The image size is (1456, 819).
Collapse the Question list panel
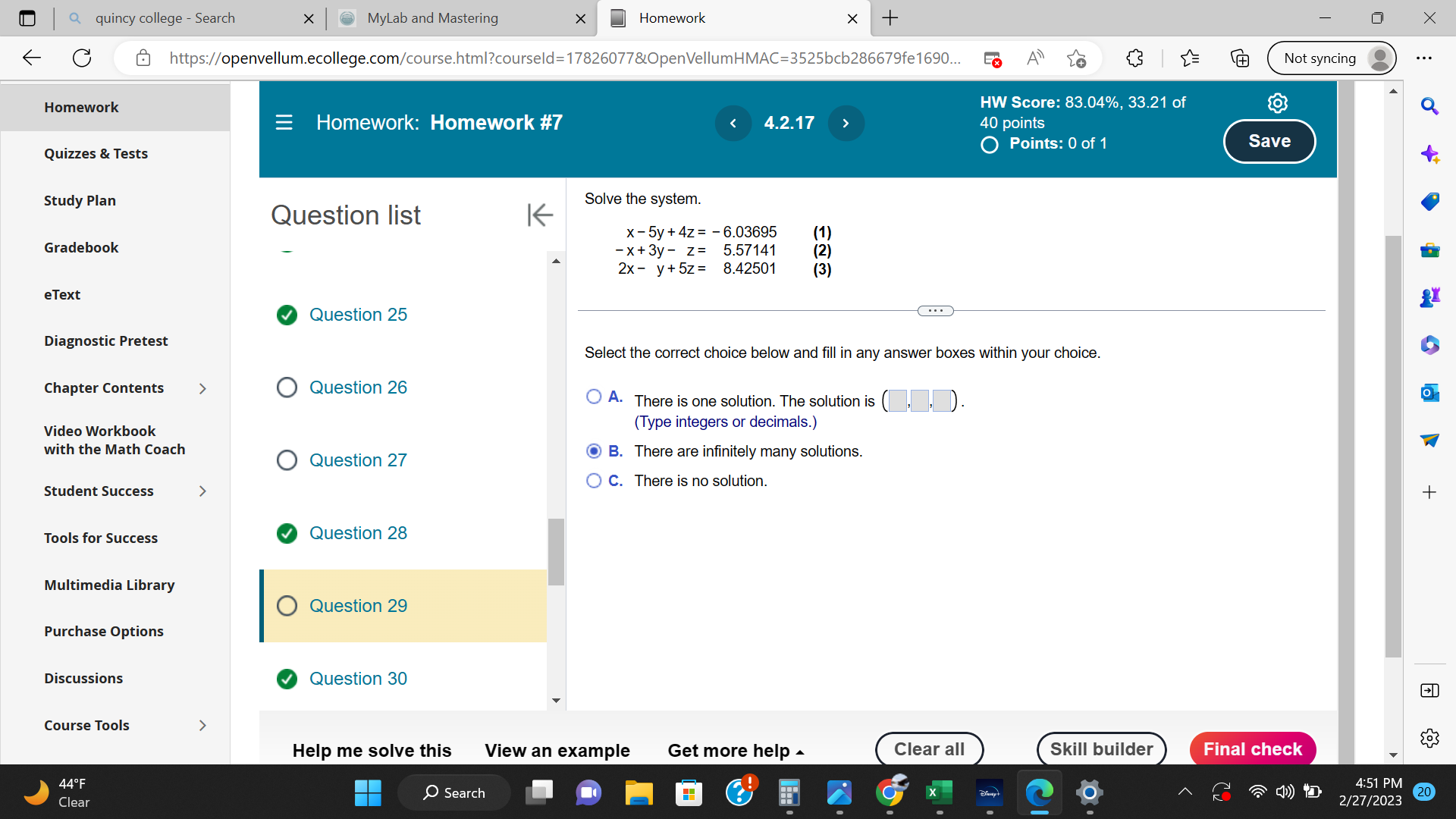click(540, 215)
